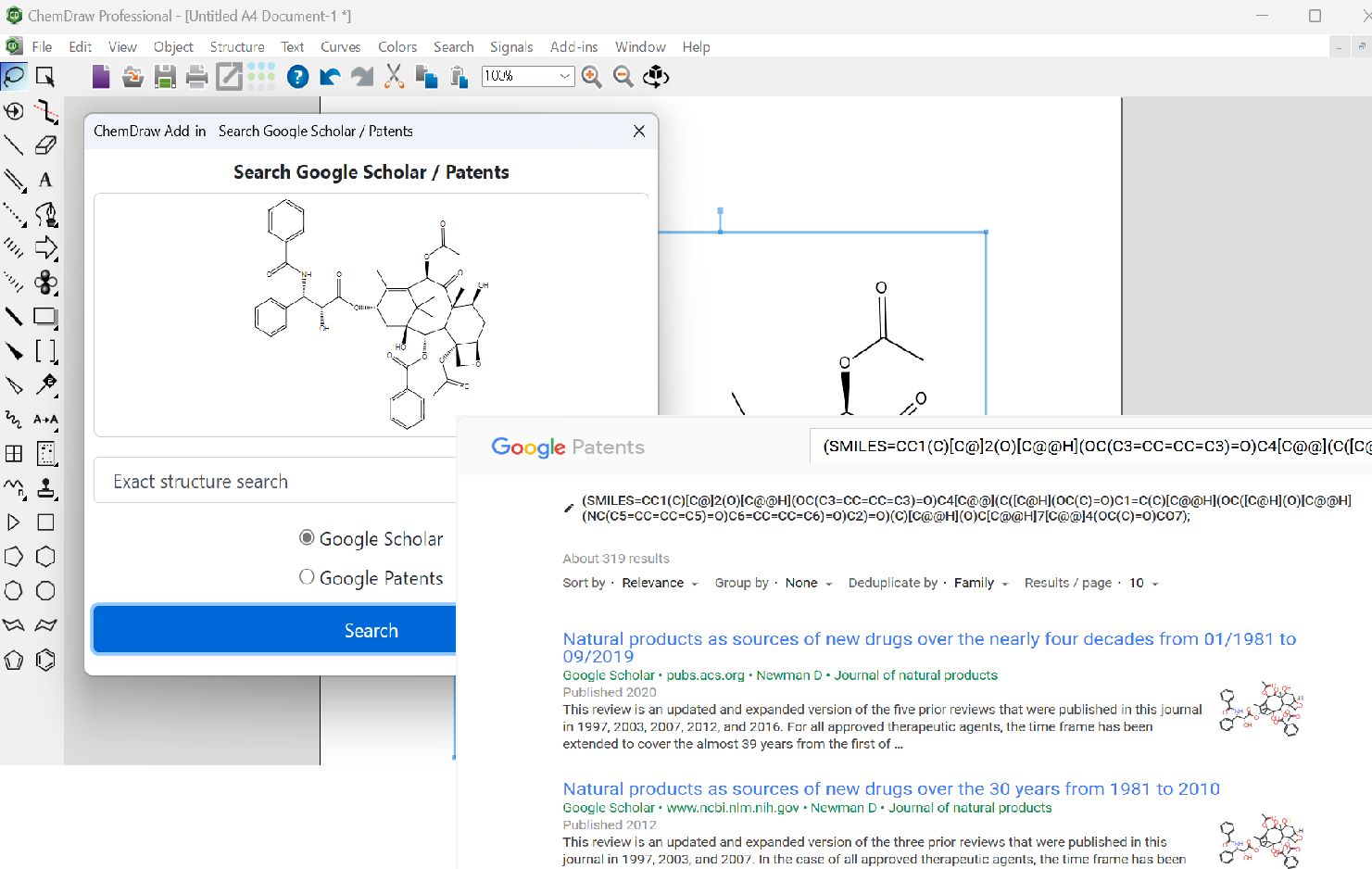
Task: Open the zoom percentage dropdown
Action: [x=564, y=76]
